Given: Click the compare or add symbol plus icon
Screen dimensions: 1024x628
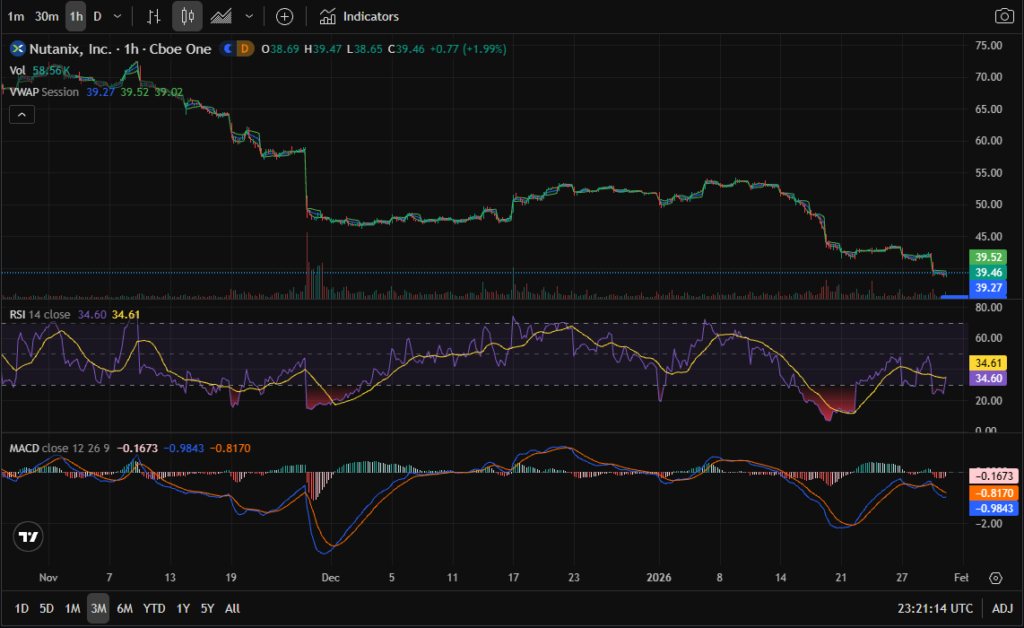Looking at the screenshot, I should pyautogui.click(x=285, y=16).
